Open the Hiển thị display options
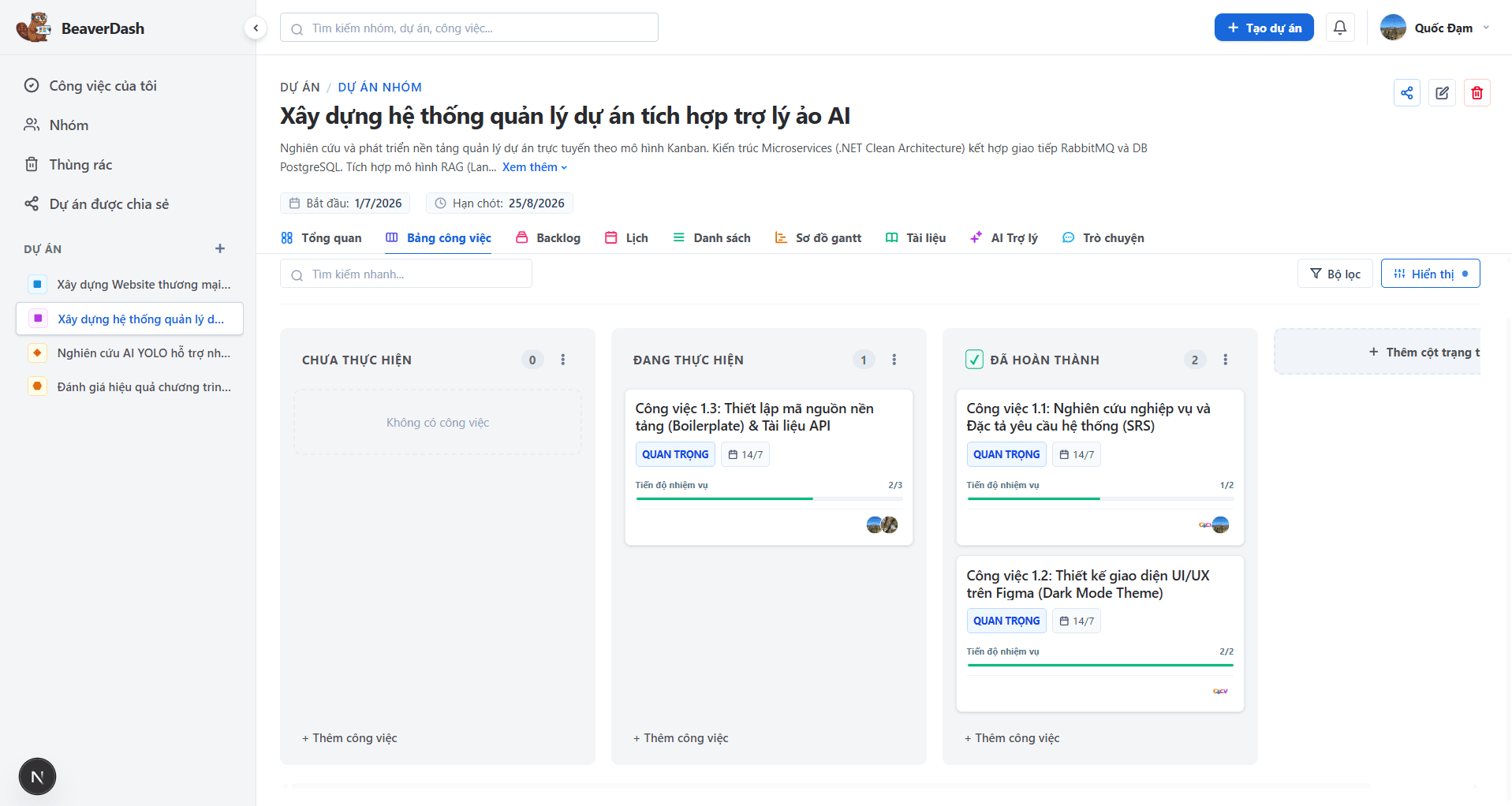 click(1430, 274)
